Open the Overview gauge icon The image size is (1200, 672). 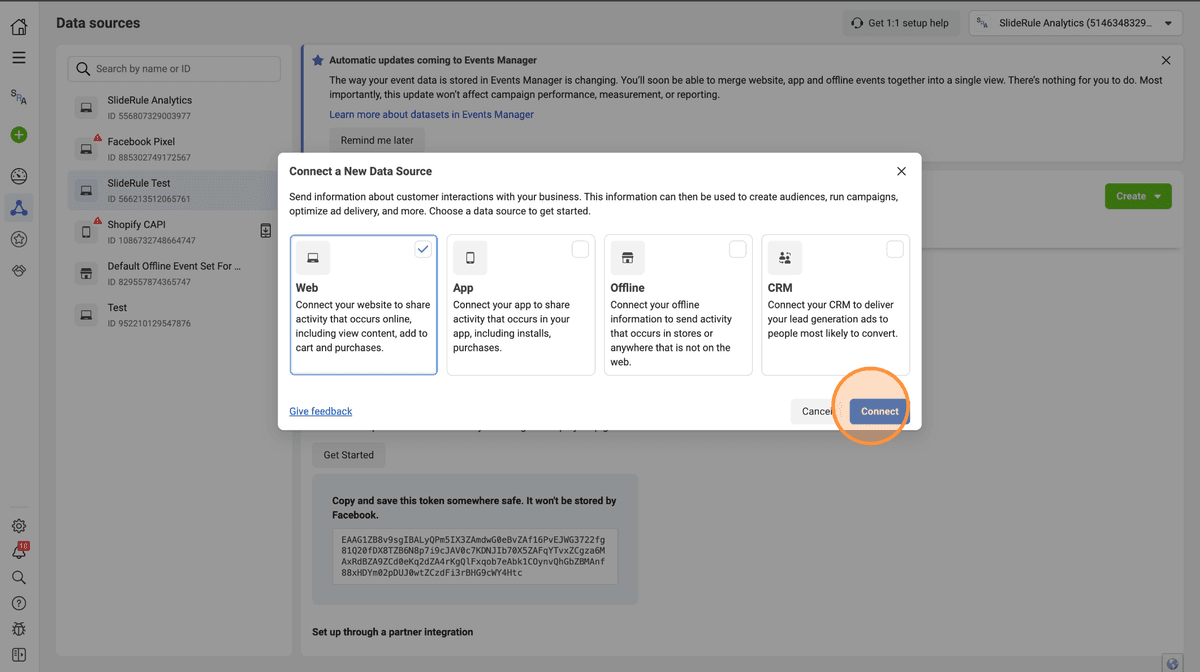point(18,176)
